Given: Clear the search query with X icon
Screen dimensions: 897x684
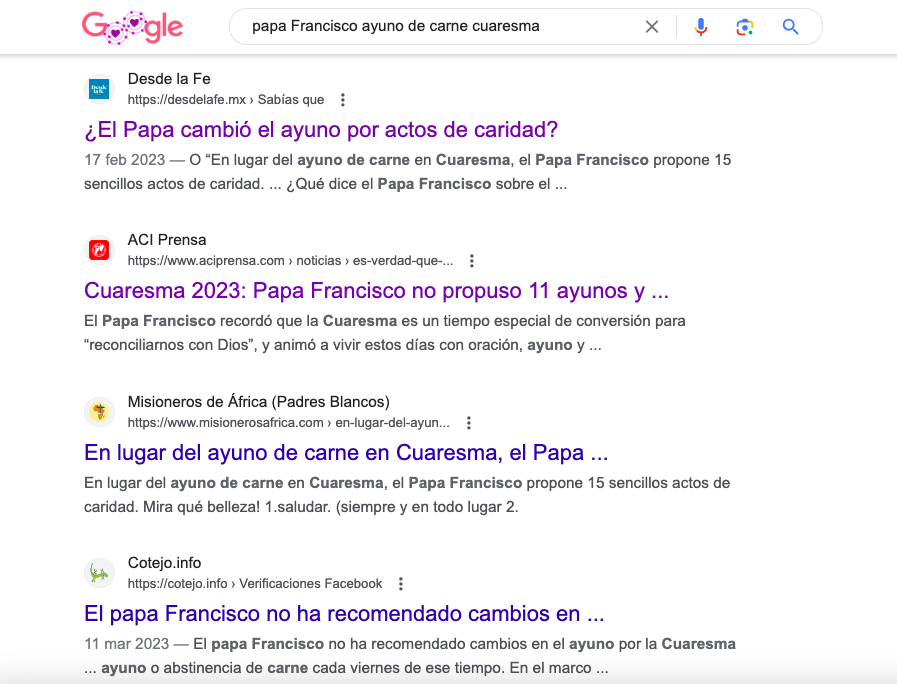Looking at the screenshot, I should [652, 27].
